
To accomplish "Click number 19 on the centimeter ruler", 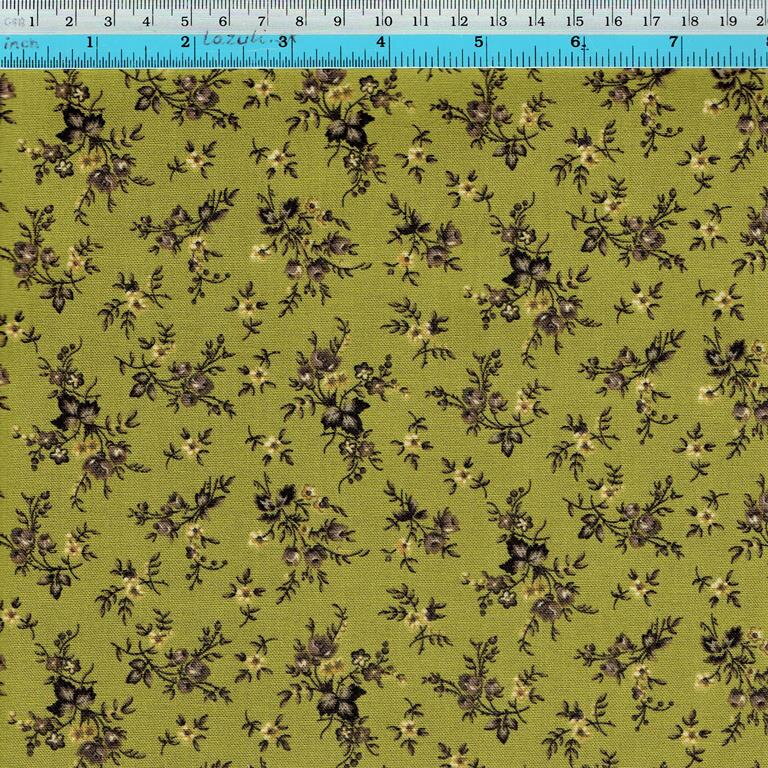I will pyautogui.click(x=728, y=22).
